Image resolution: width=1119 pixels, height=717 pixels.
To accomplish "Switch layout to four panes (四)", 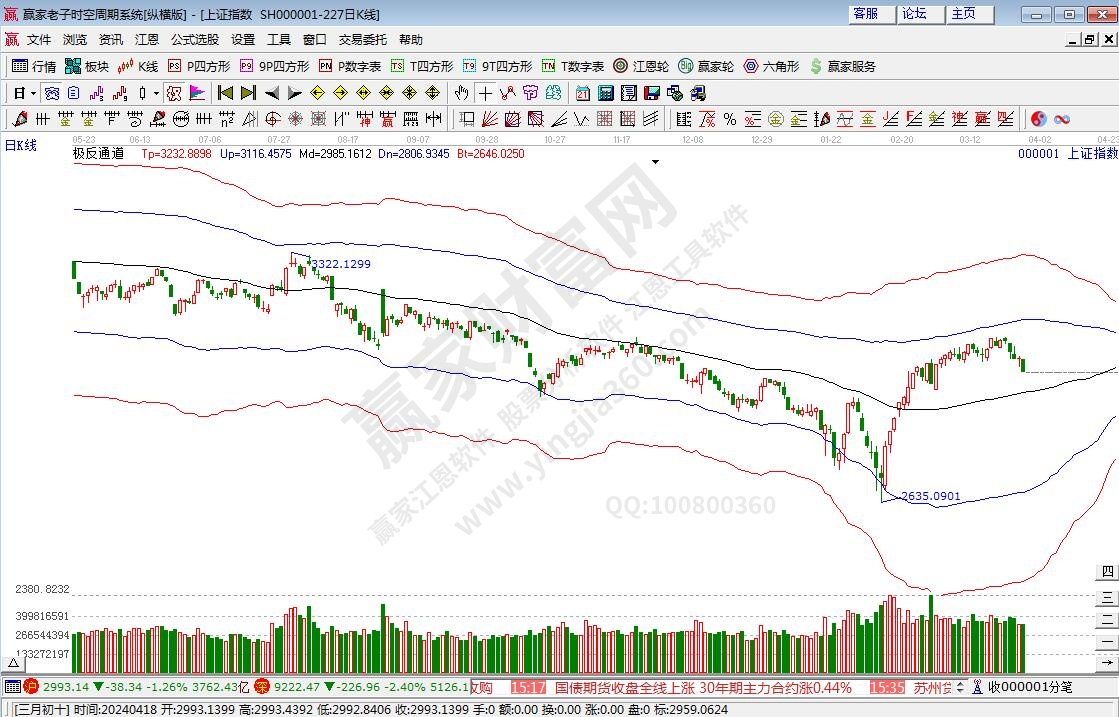I will (1108, 572).
